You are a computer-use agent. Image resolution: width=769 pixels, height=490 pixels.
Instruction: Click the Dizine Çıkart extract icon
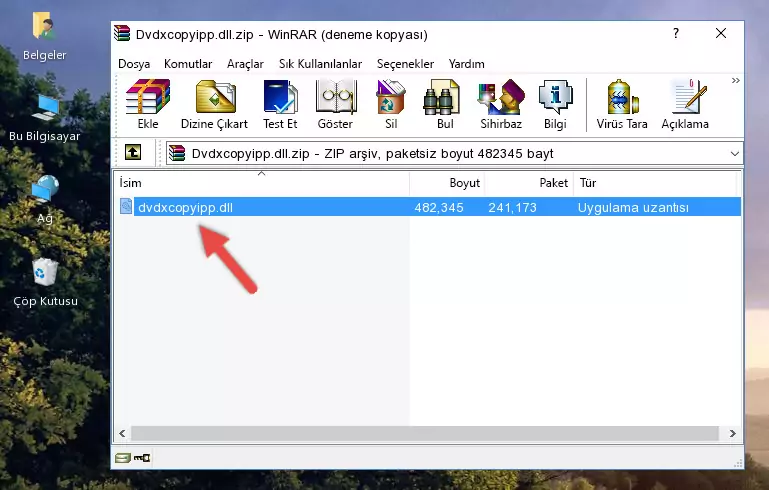[214, 104]
